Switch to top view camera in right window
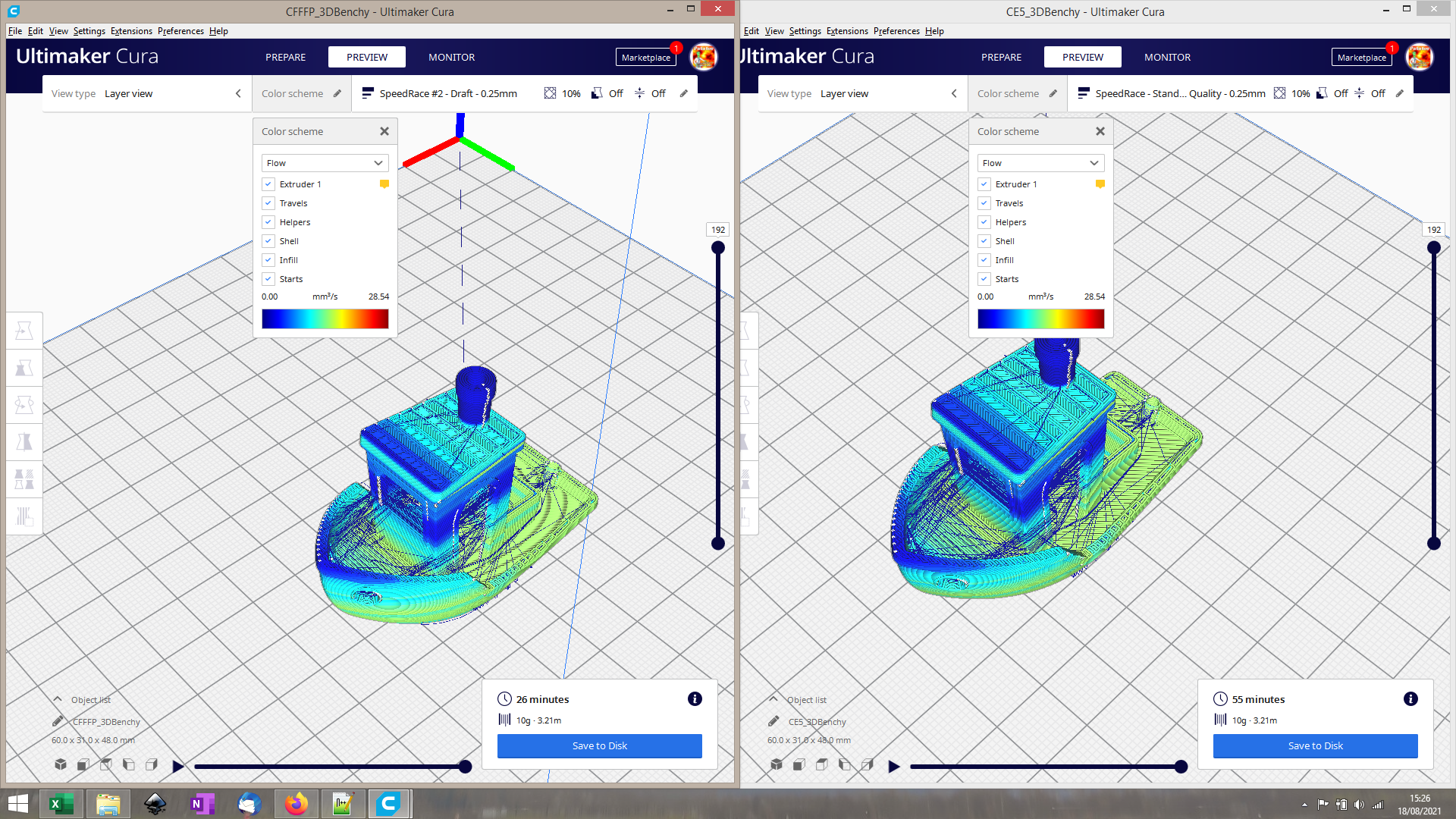The image size is (1456, 819). click(x=822, y=764)
